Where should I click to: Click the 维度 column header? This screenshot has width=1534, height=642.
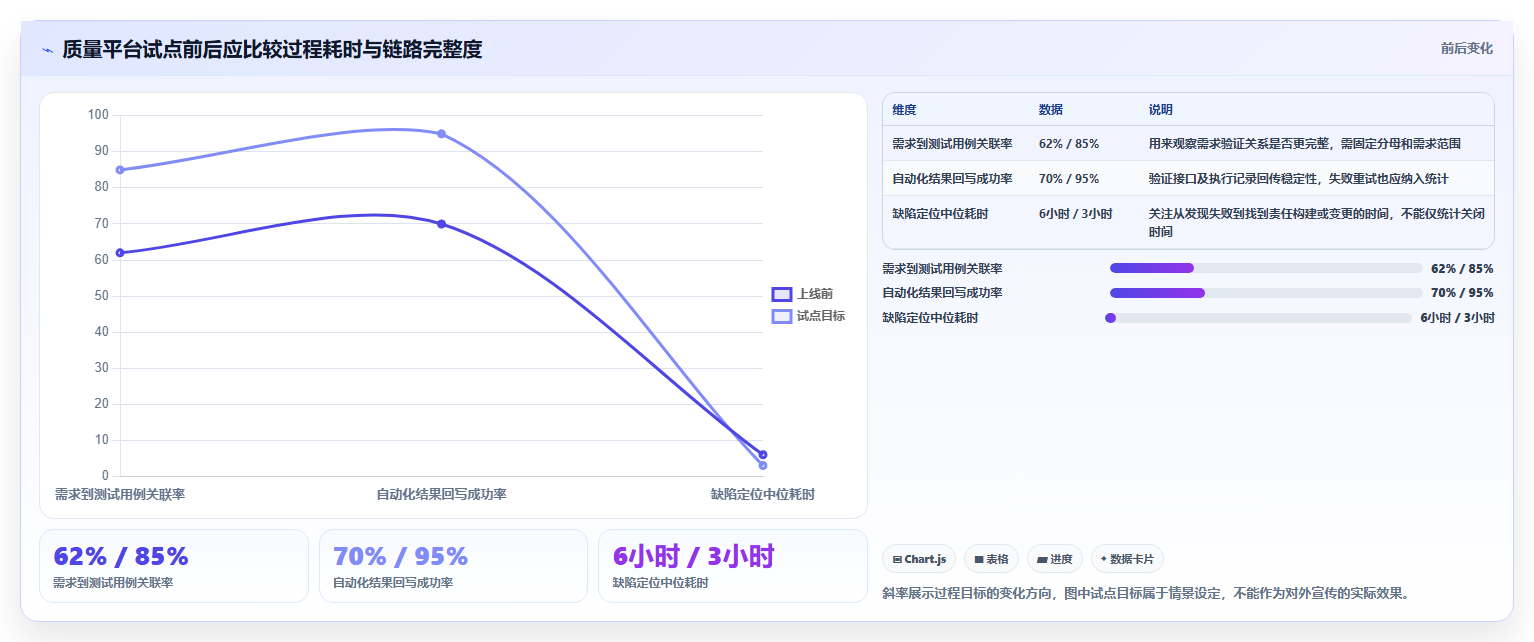(904, 110)
